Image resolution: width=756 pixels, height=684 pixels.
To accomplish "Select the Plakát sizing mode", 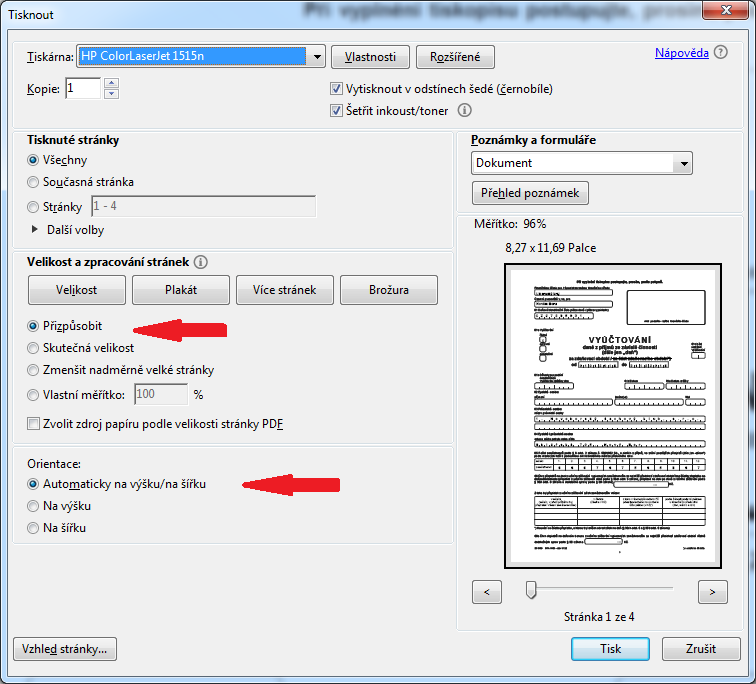I will [x=180, y=290].
